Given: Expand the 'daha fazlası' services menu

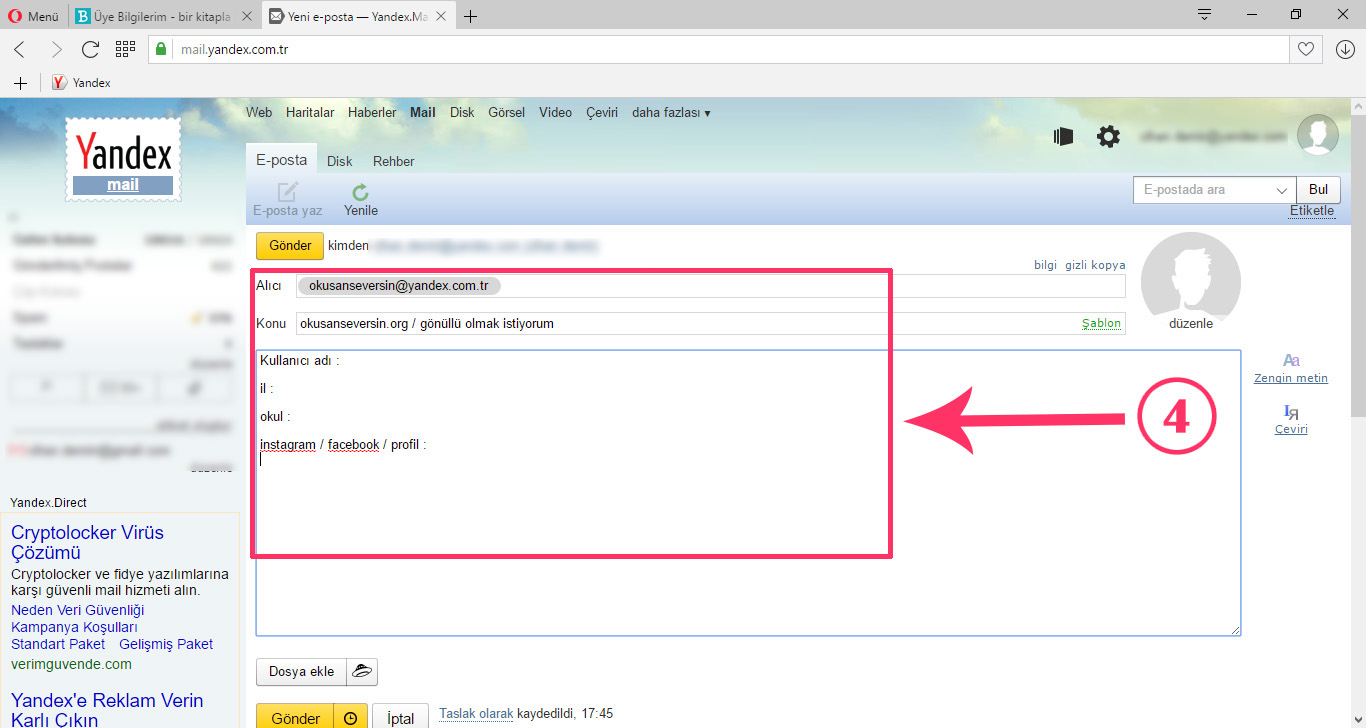Looking at the screenshot, I should click(671, 113).
